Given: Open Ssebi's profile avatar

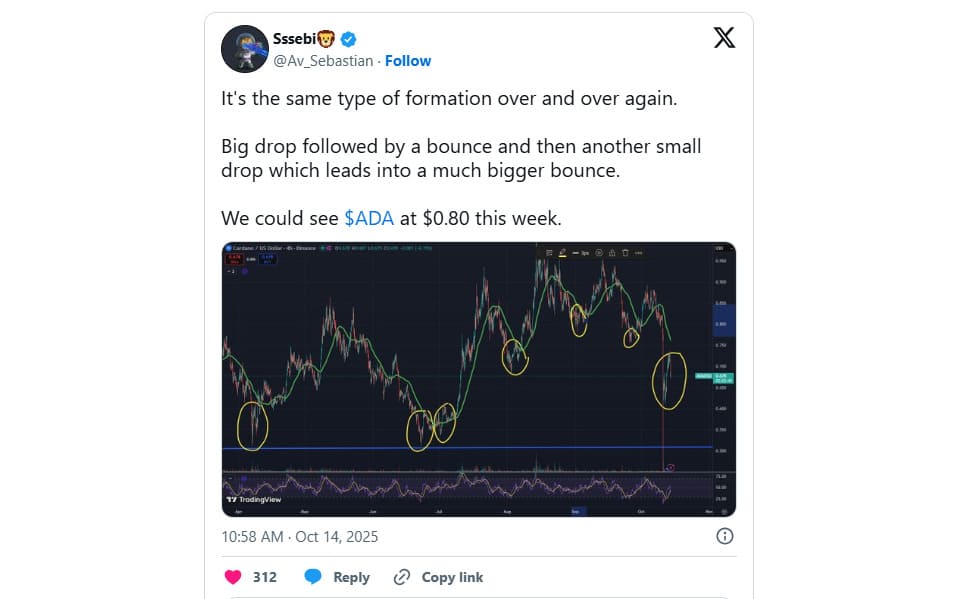Looking at the screenshot, I should 244,49.
